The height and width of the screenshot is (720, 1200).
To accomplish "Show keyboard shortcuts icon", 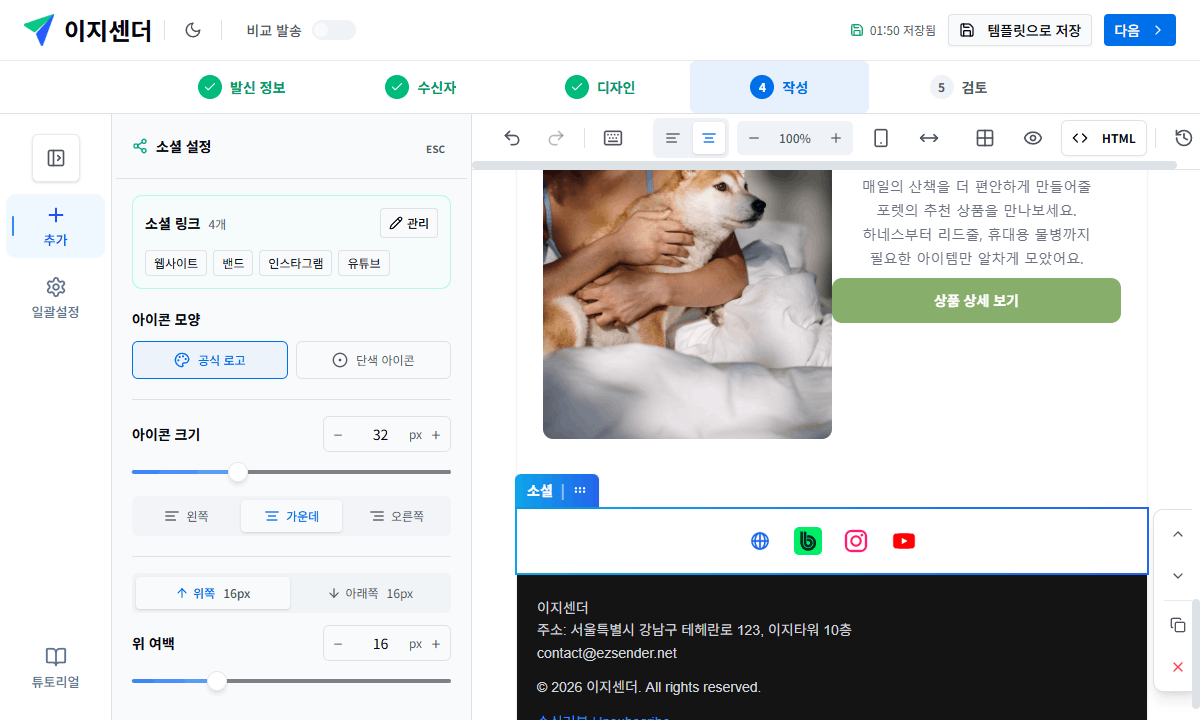I will click(x=613, y=138).
